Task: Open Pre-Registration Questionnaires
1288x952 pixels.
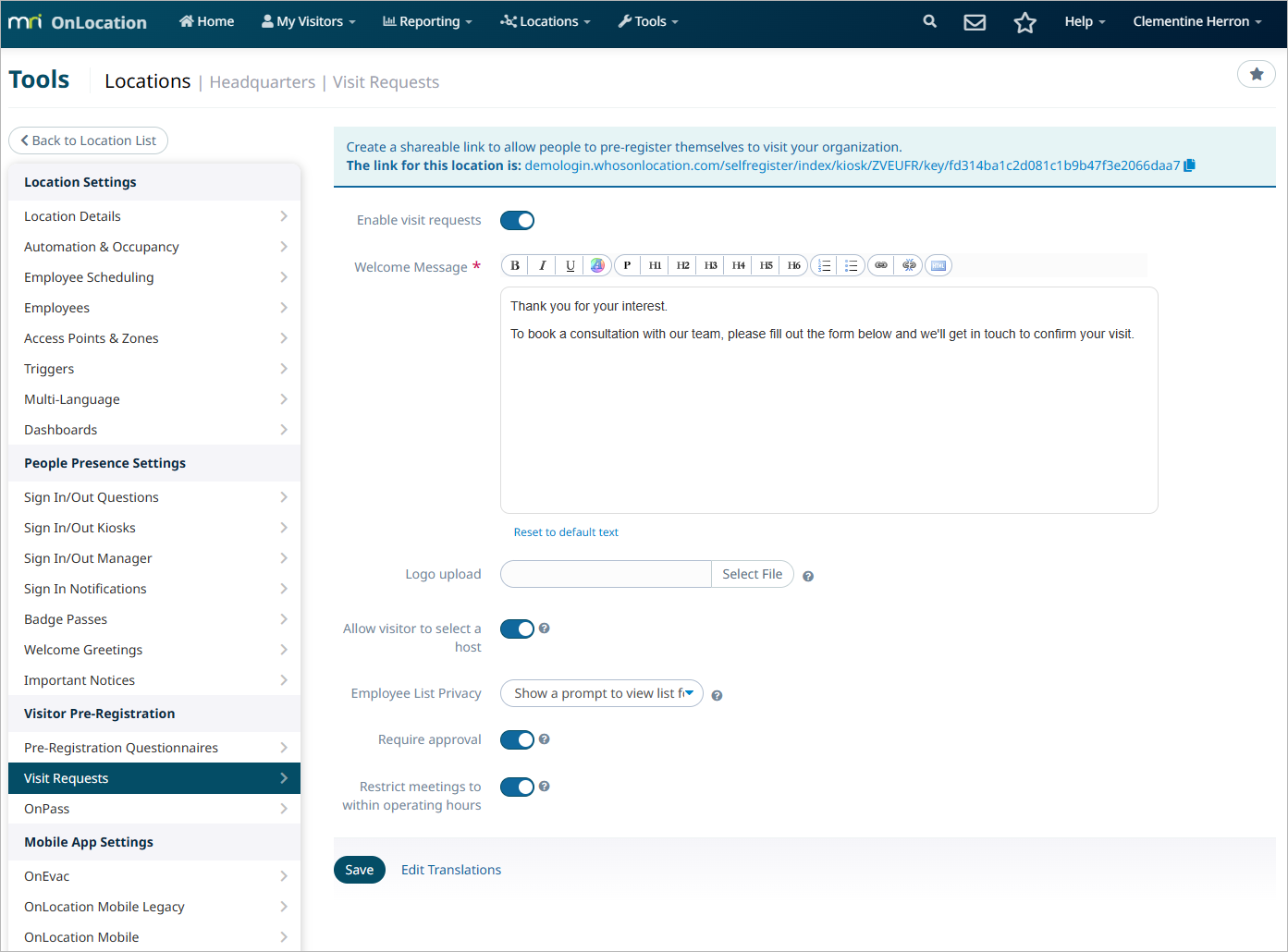Action: pyautogui.click(x=154, y=748)
